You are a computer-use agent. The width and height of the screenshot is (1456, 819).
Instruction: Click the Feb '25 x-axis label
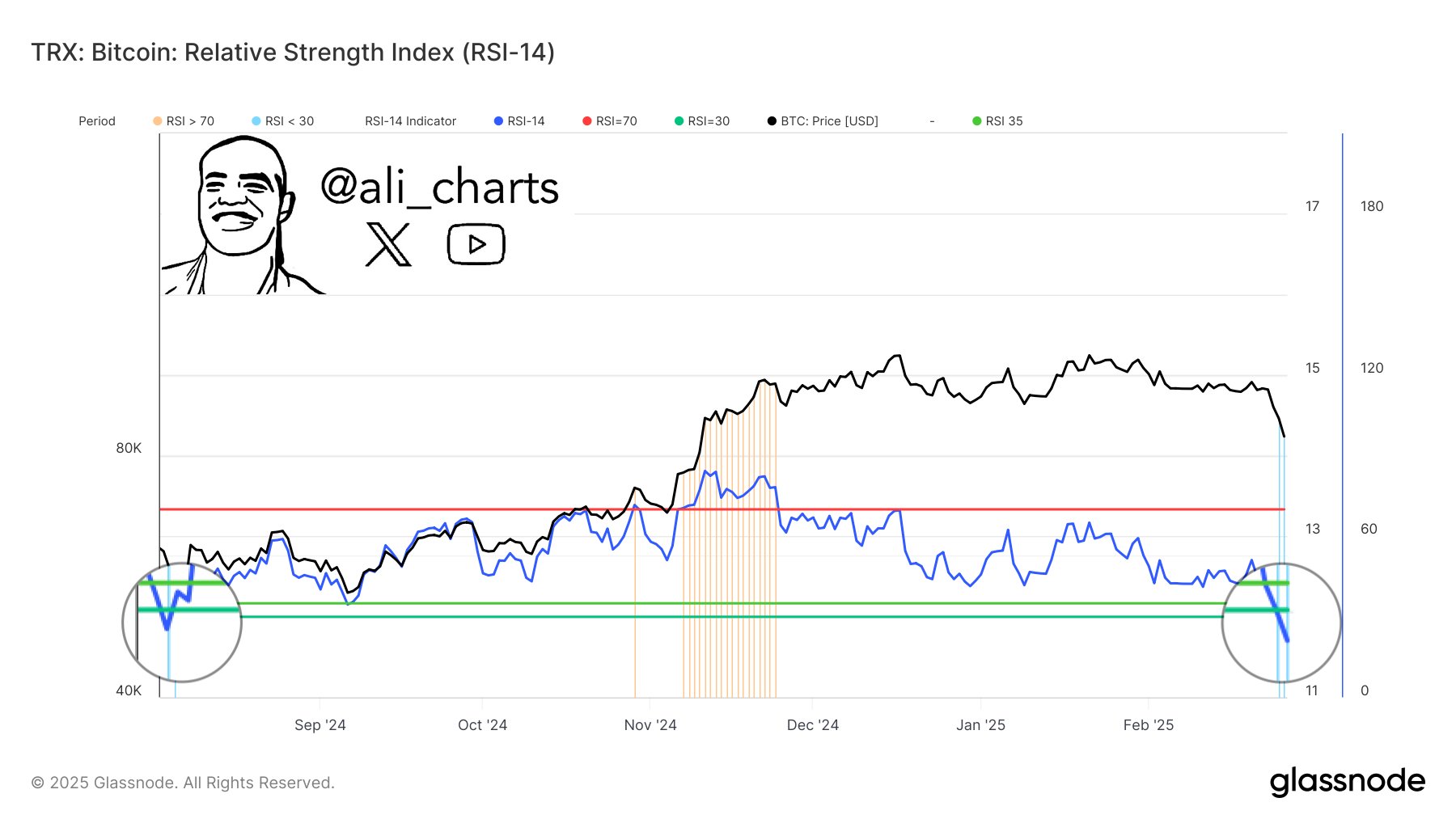[x=1148, y=725]
